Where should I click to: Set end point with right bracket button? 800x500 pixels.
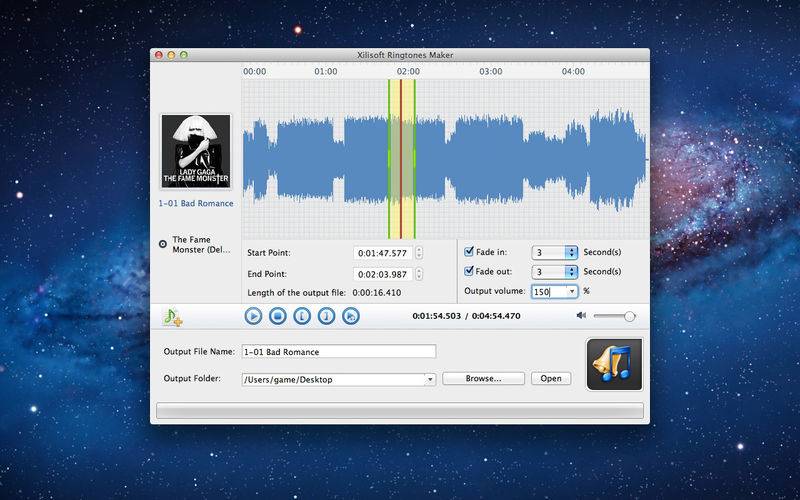pyautogui.click(x=327, y=316)
